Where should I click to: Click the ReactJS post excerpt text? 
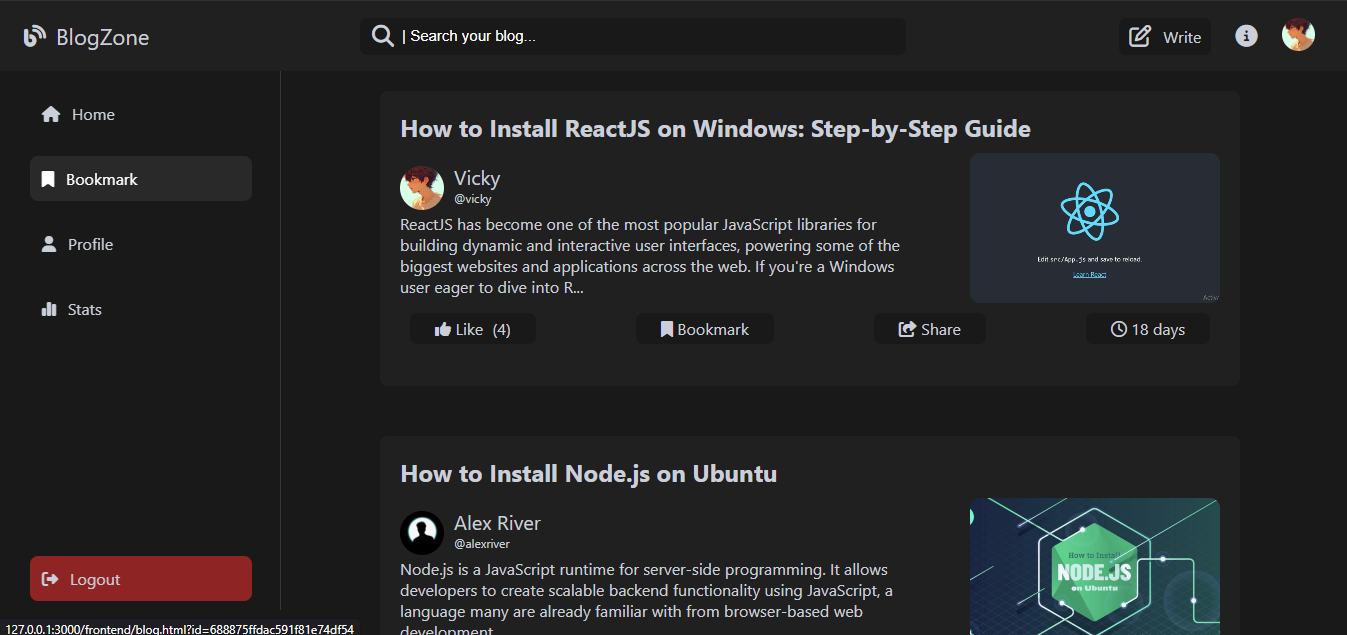tap(650, 256)
